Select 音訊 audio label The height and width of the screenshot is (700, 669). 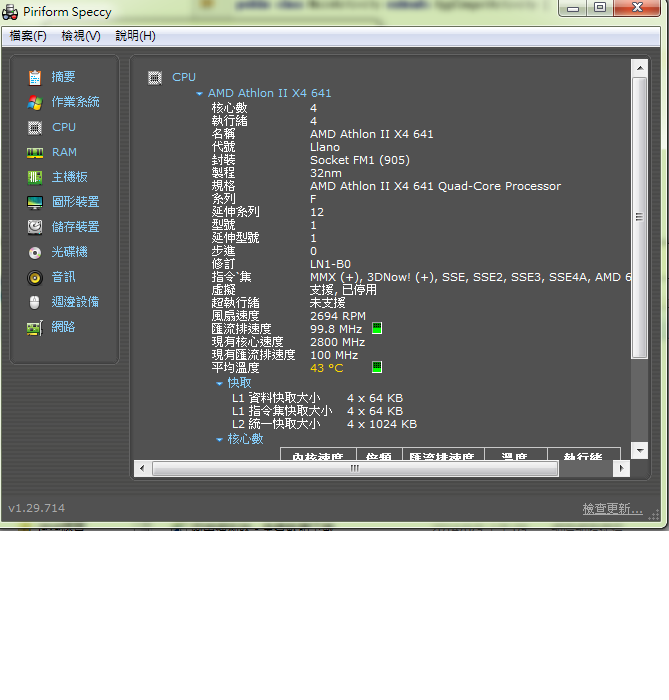63,277
